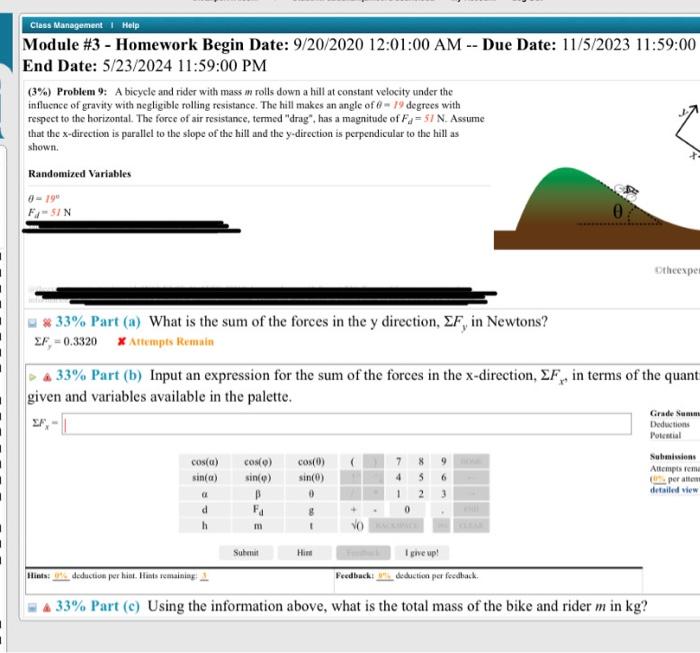Insert the Fd variable key
Screen dimensions: 700x653
[x=258, y=510]
